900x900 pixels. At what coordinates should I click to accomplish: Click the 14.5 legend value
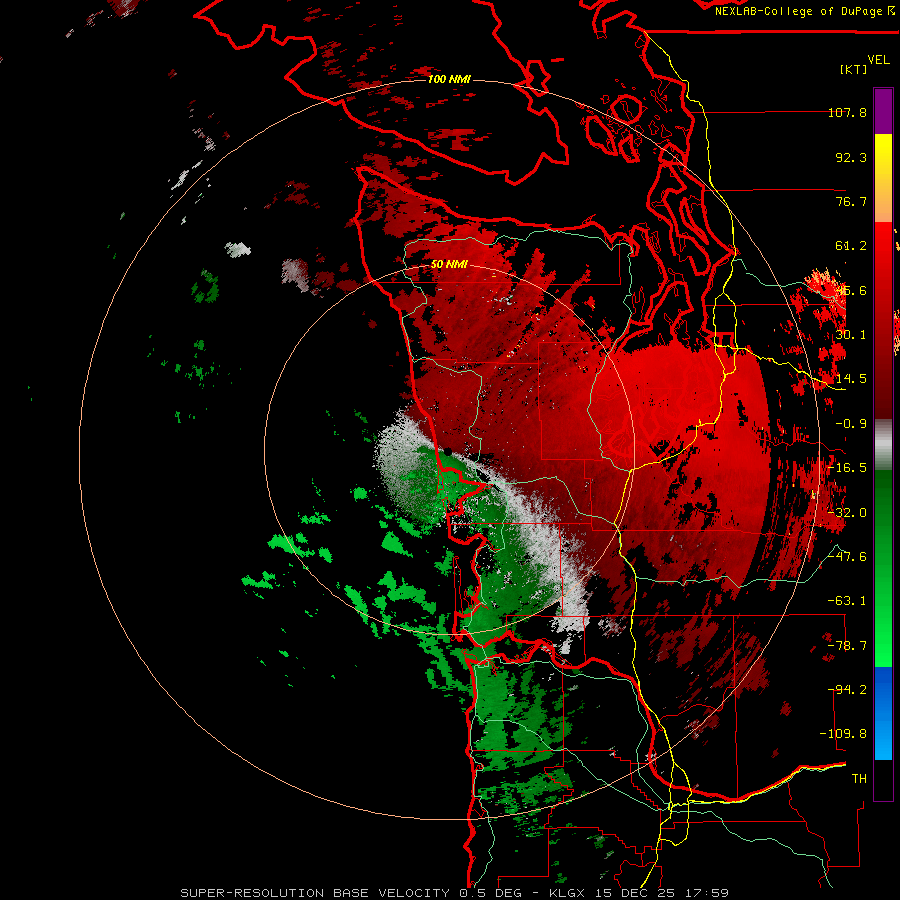851,379
